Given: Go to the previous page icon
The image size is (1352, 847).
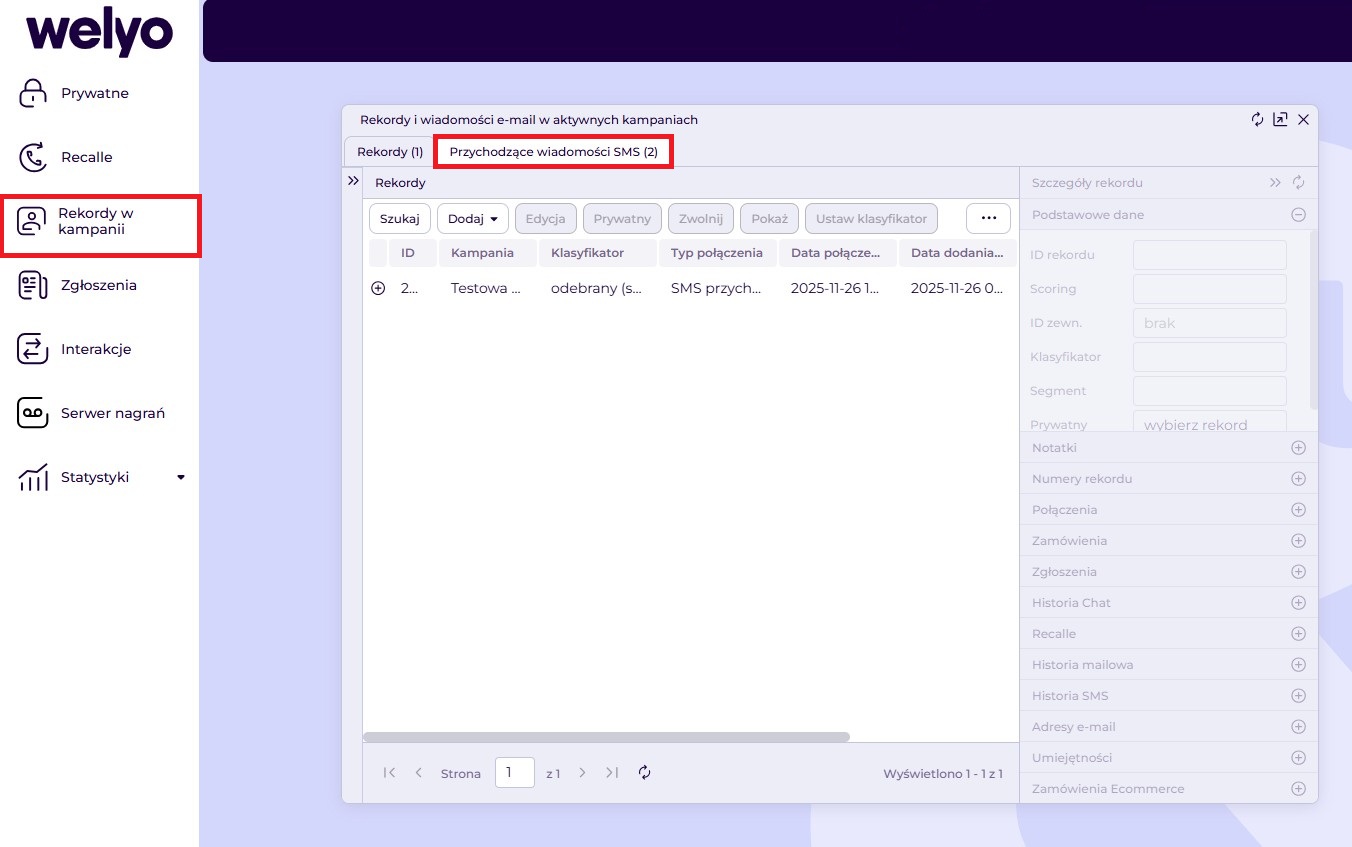Looking at the screenshot, I should click(419, 773).
